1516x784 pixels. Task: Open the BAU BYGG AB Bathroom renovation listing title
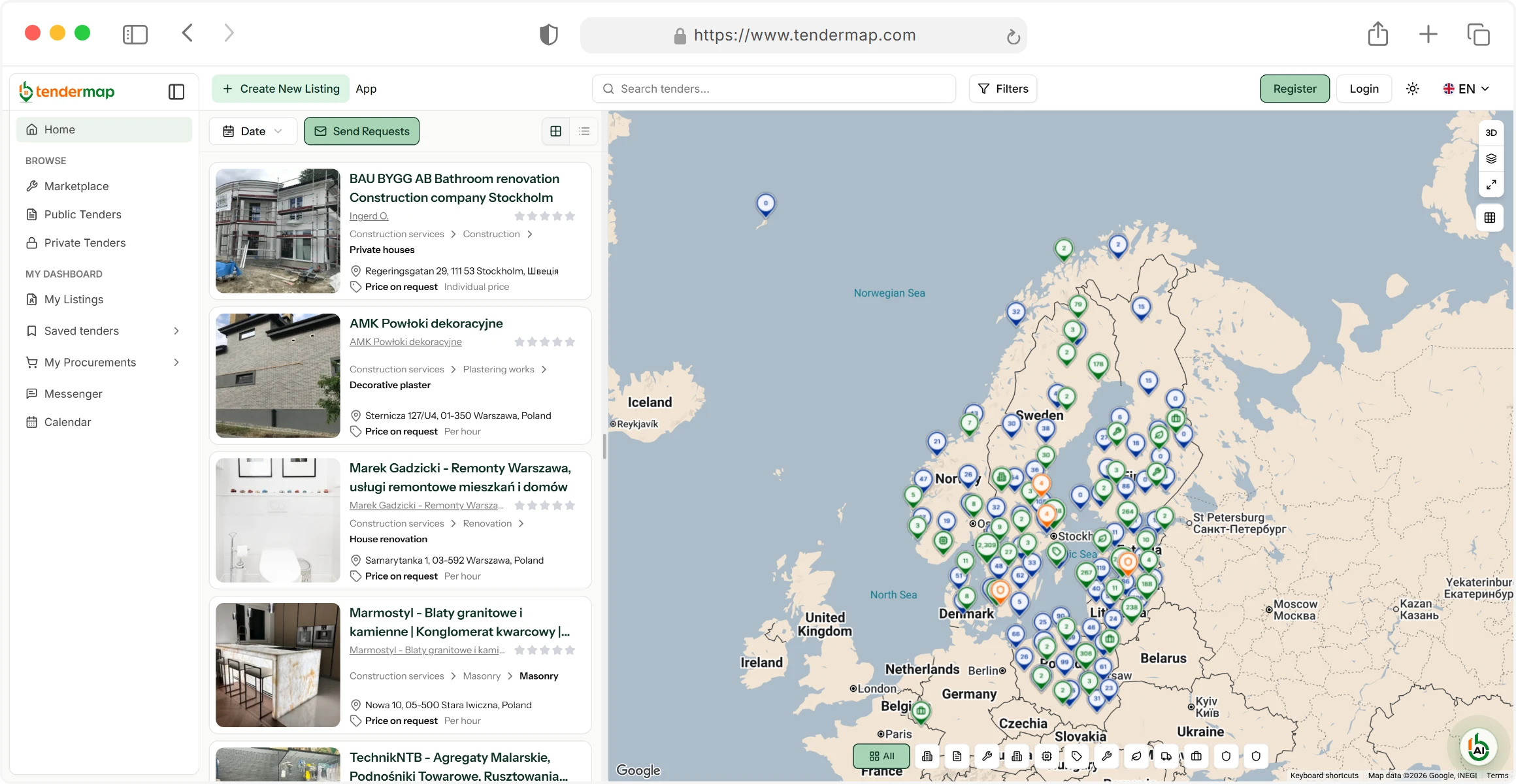point(454,188)
